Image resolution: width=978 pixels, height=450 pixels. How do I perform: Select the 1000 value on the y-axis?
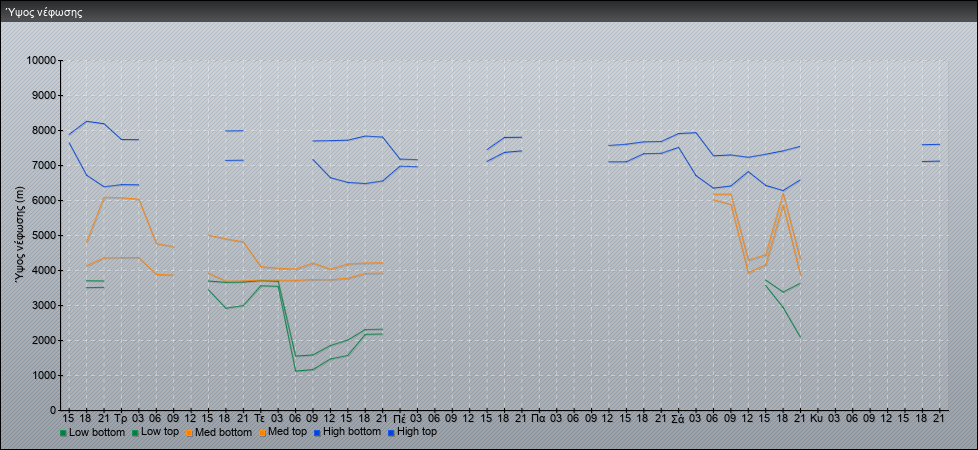click(x=44, y=375)
